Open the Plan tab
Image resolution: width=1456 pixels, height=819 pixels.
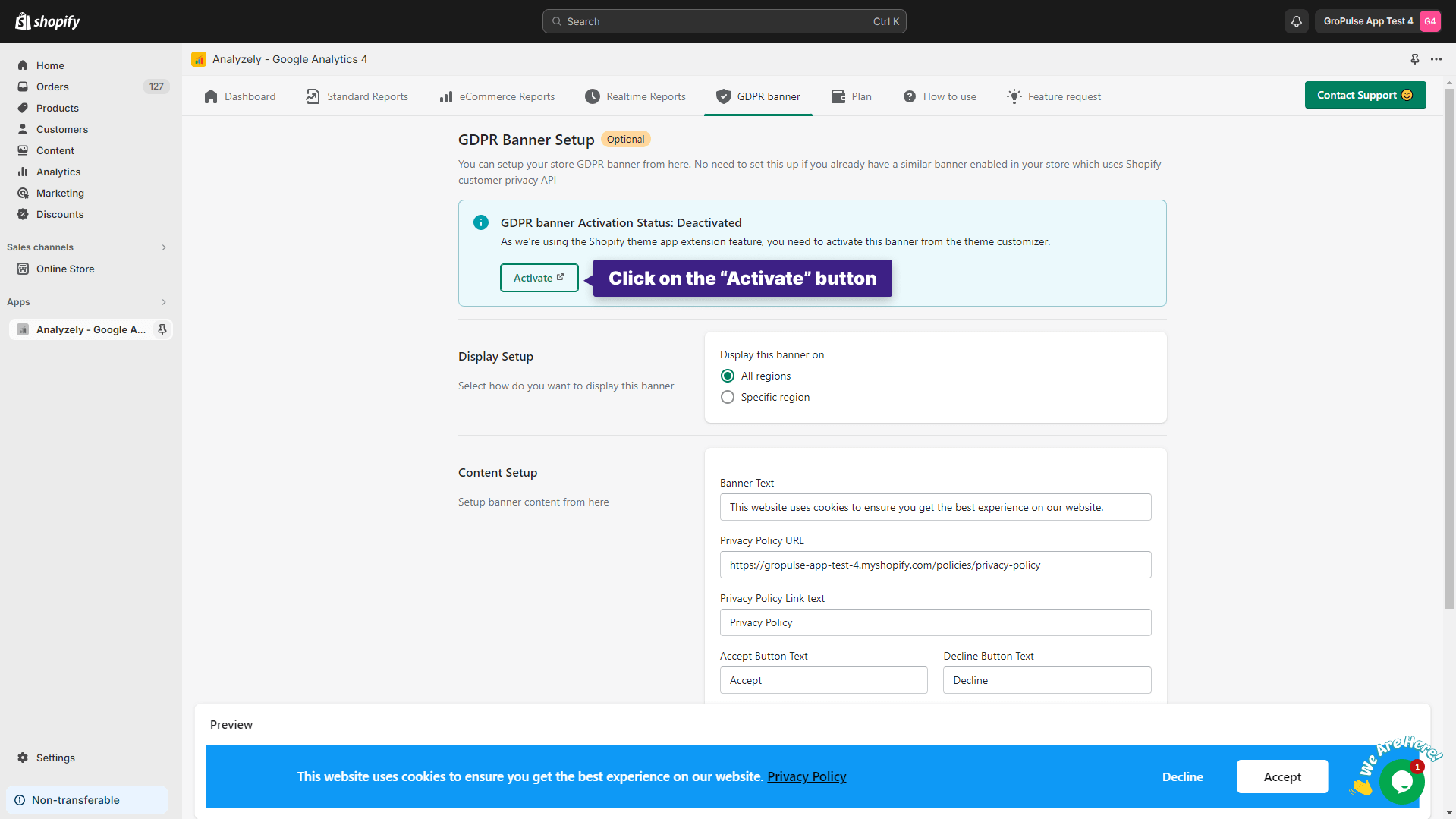pos(851,96)
